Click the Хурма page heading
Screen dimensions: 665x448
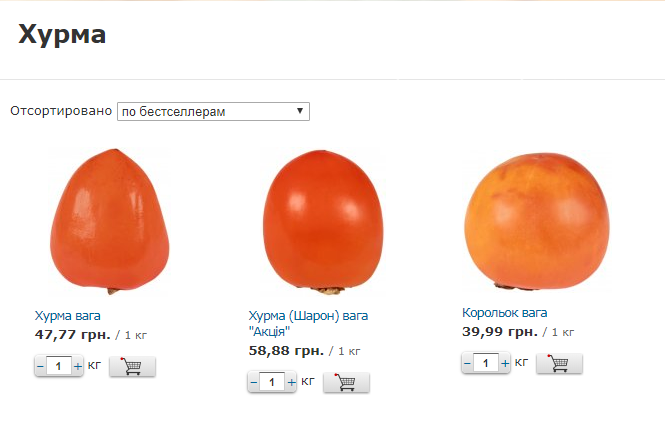62,35
